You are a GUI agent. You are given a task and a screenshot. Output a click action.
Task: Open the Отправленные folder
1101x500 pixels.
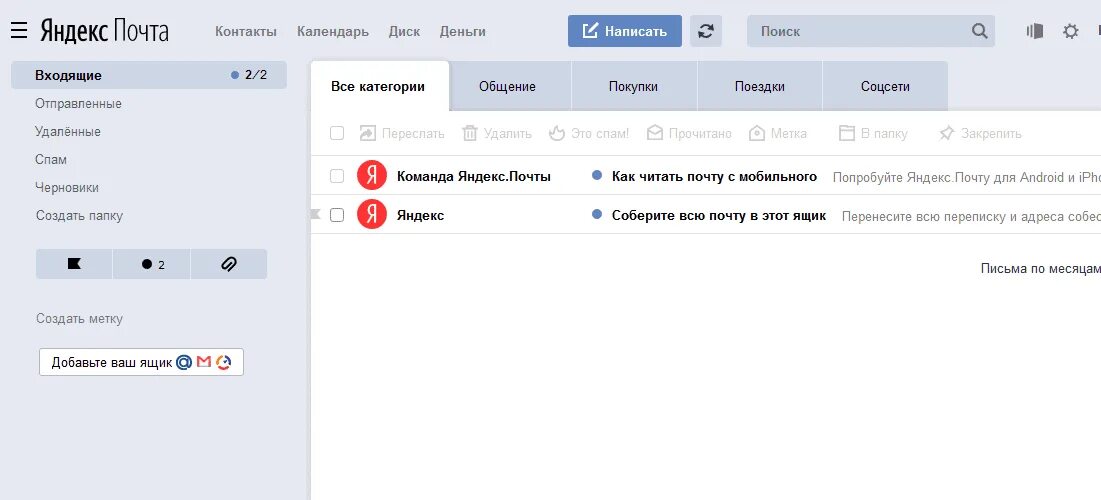click(x=78, y=103)
